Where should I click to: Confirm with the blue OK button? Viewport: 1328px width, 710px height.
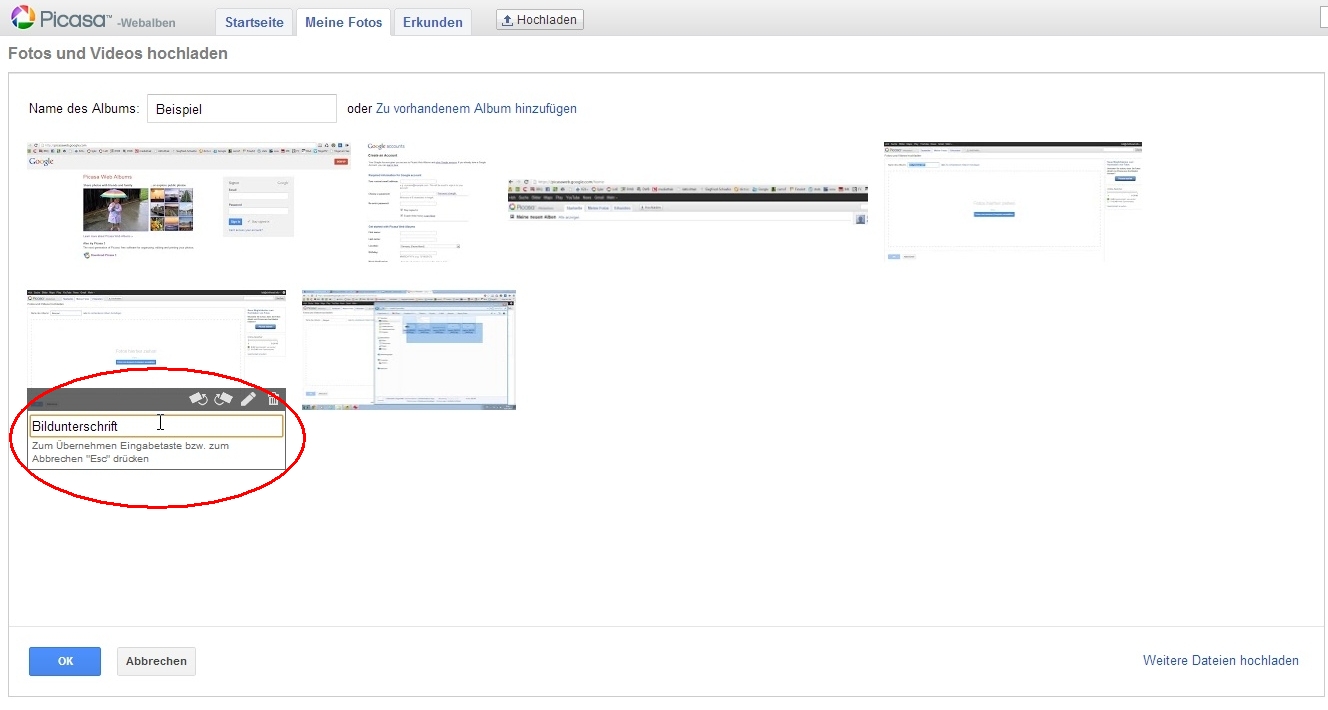(65, 661)
